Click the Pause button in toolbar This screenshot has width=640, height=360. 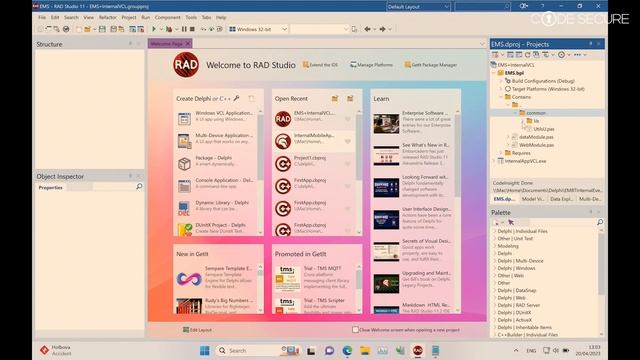(x=184, y=29)
